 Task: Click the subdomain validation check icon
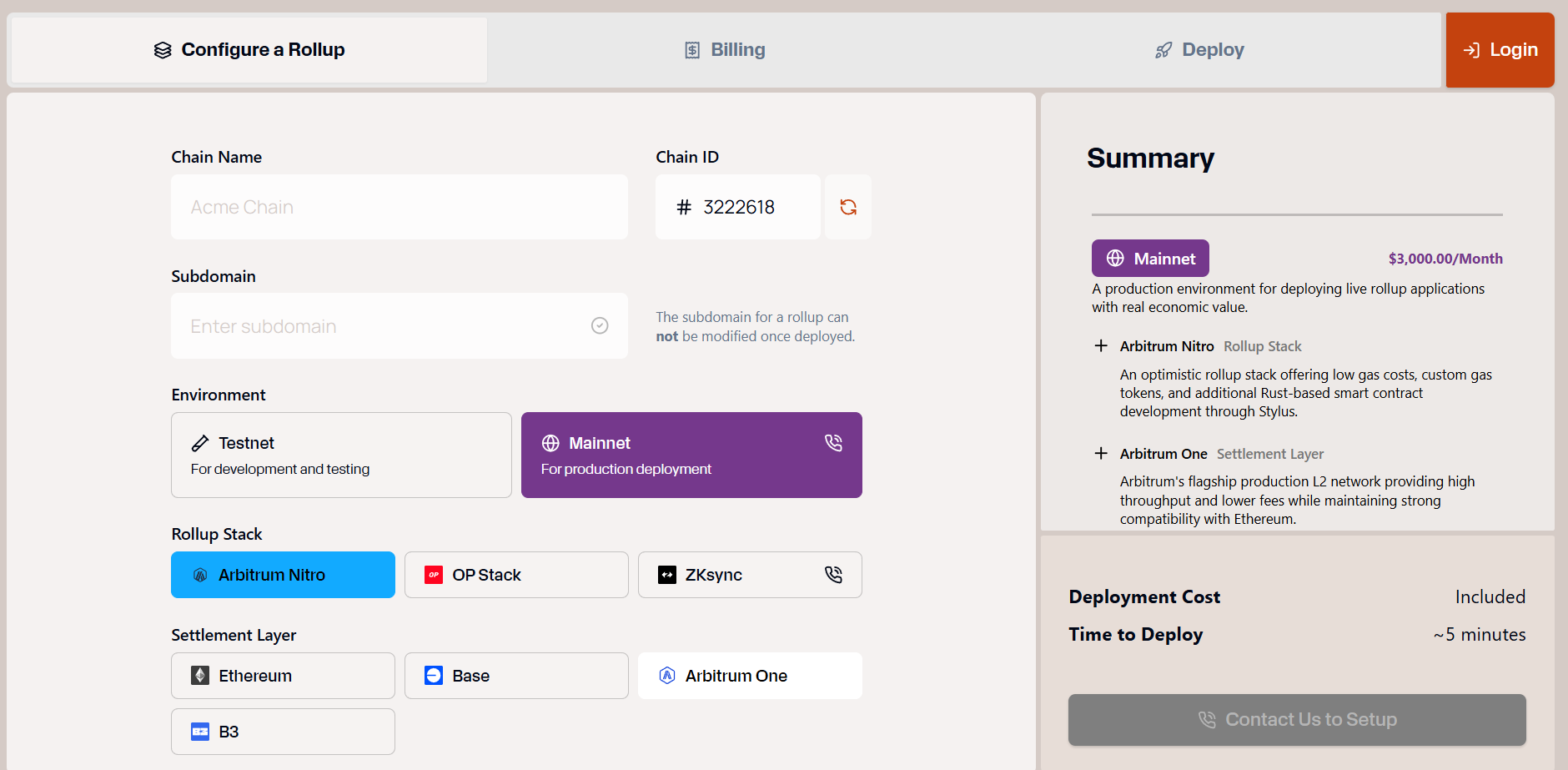point(600,326)
